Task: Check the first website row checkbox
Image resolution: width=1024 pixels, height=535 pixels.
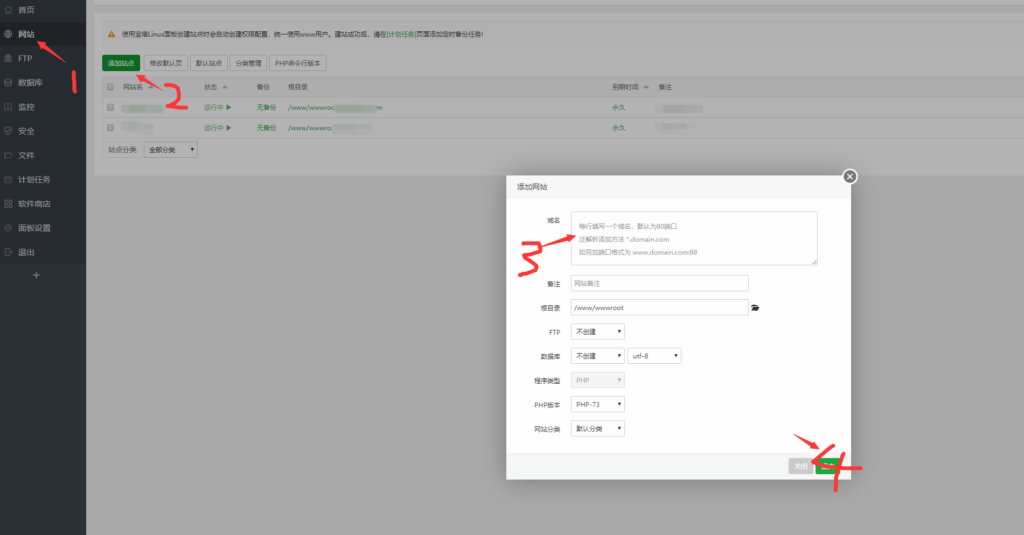Action: (110, 106)
